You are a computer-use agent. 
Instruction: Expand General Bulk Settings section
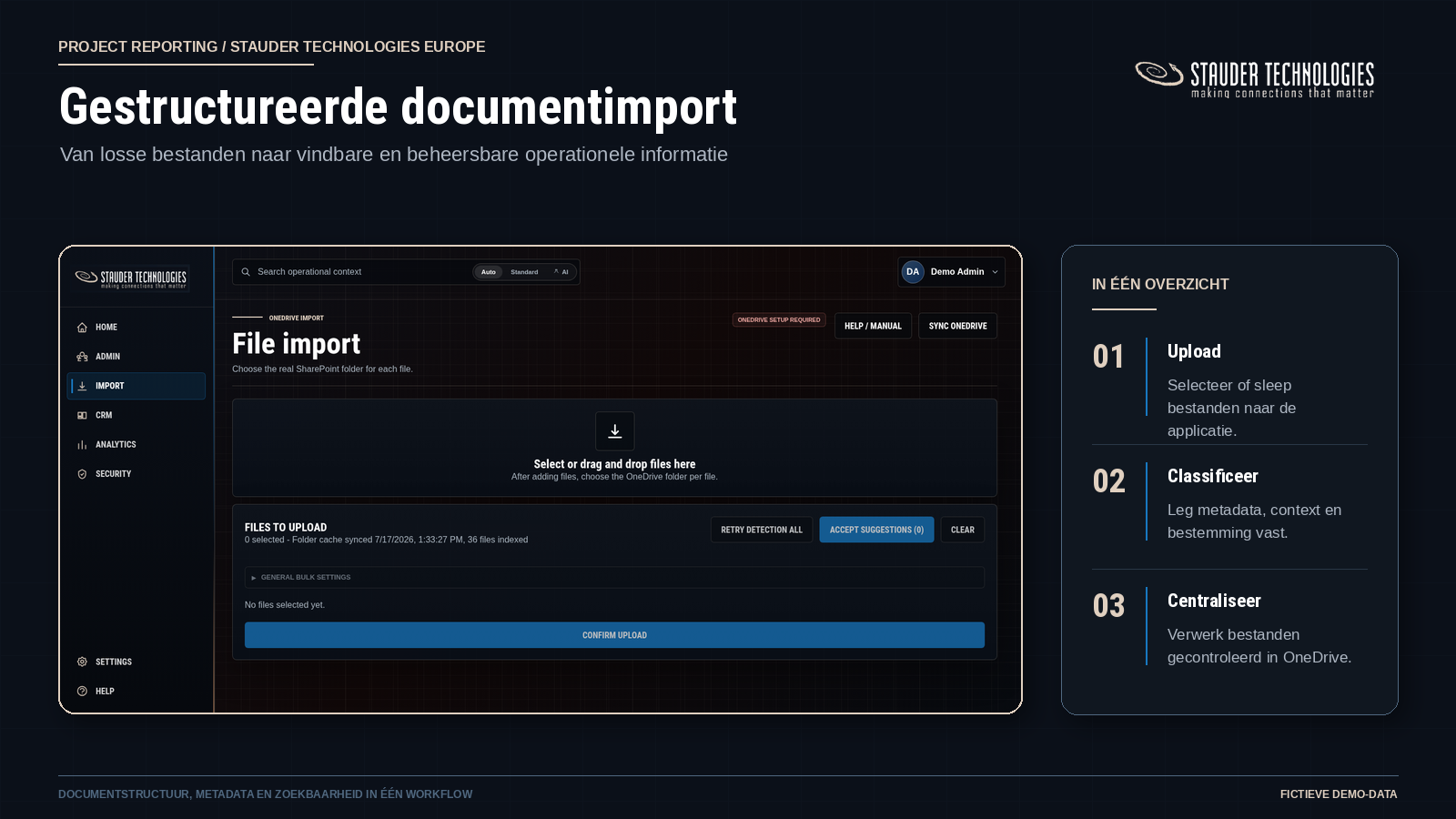click(x=614, y=578)
